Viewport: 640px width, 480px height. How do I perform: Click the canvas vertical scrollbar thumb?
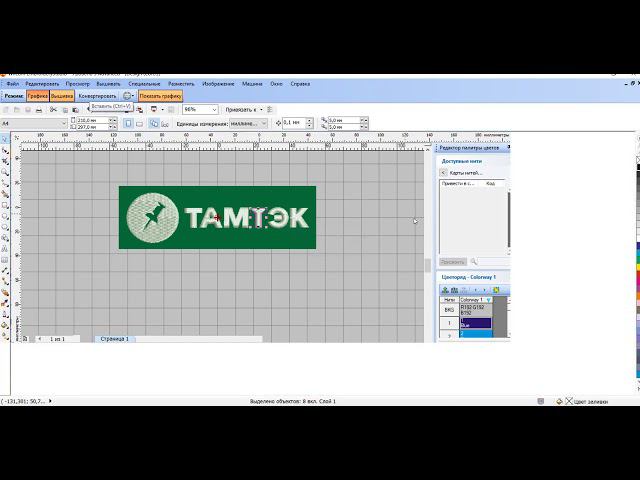coord(428,265)
